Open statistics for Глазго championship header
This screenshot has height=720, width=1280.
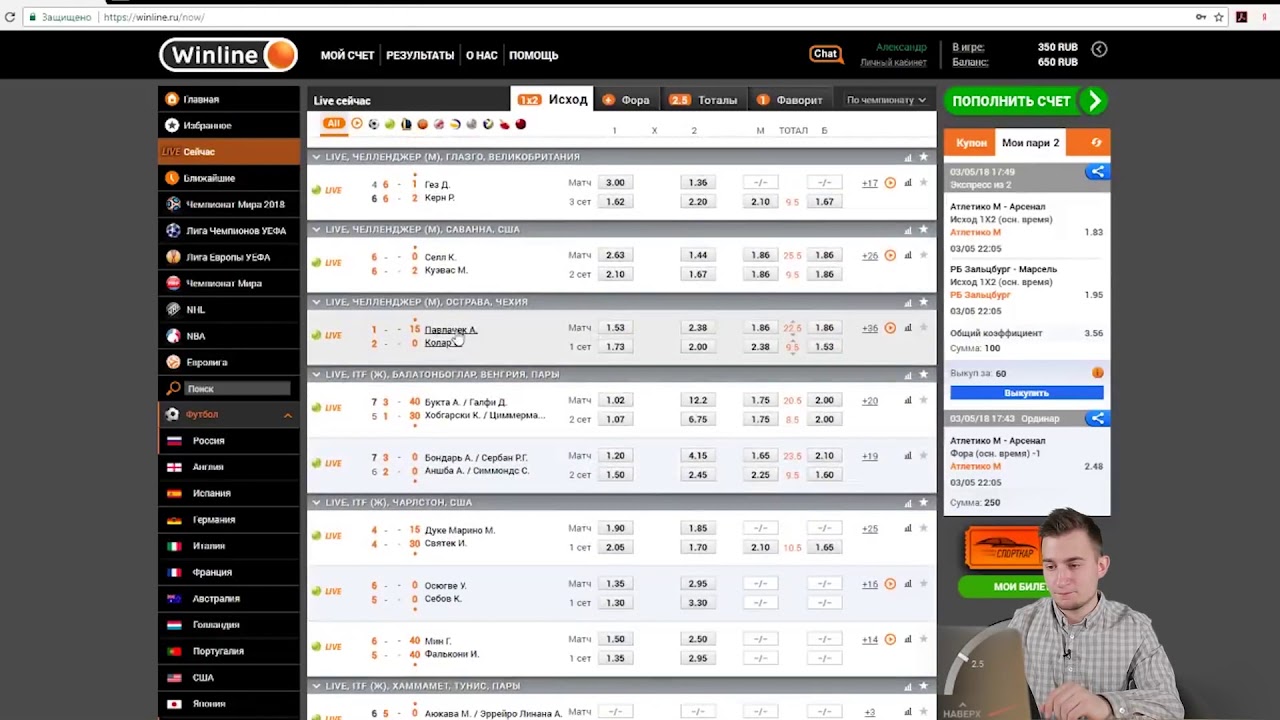pyautogui.click(x=908, y=157)
